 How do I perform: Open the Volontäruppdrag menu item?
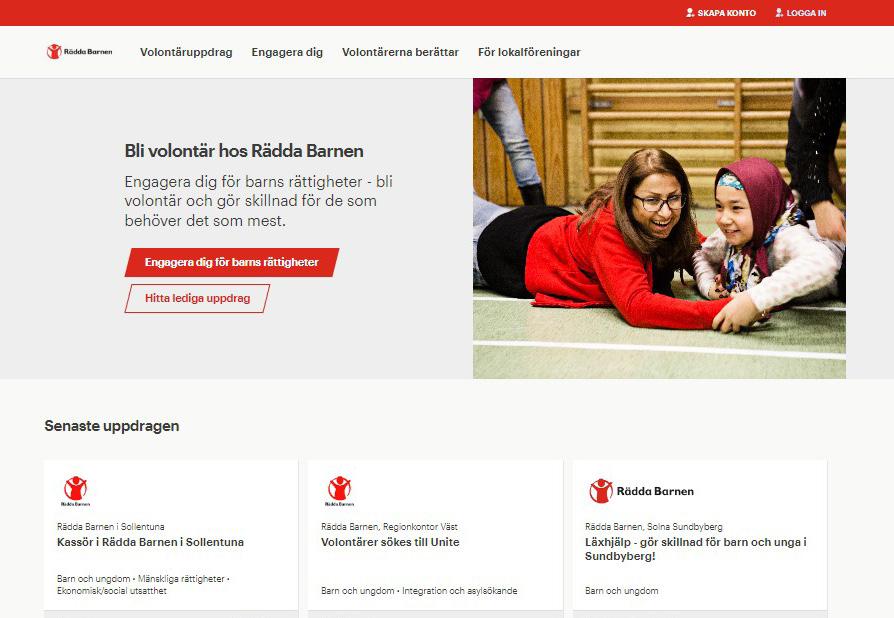click(186, 52)
